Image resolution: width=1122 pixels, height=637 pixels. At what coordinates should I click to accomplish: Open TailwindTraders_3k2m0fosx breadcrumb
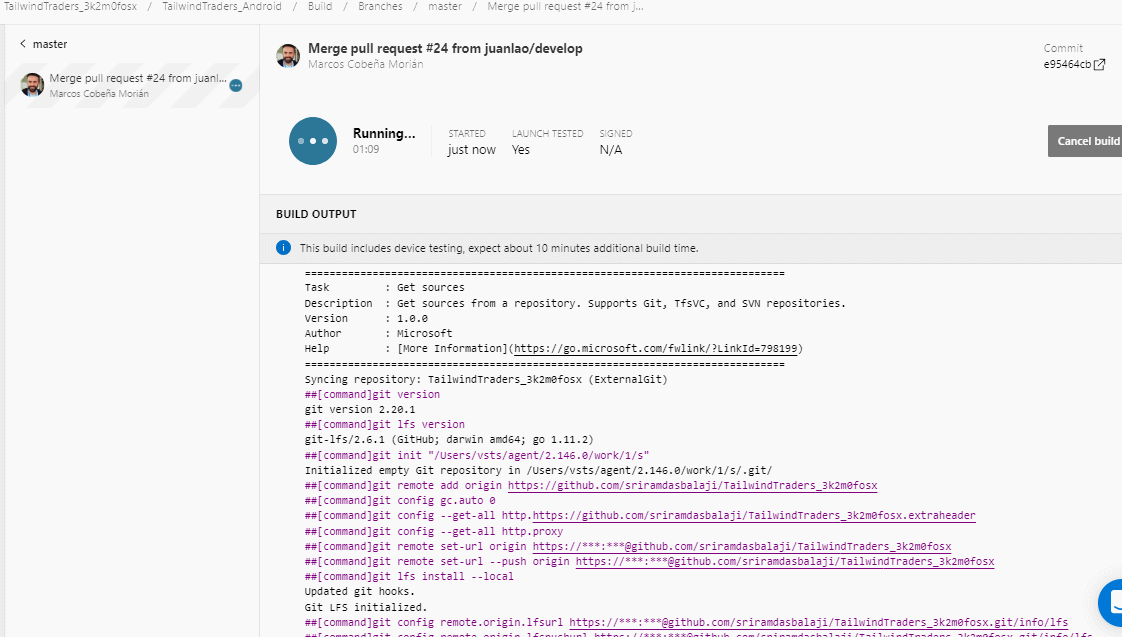(70, 6)
